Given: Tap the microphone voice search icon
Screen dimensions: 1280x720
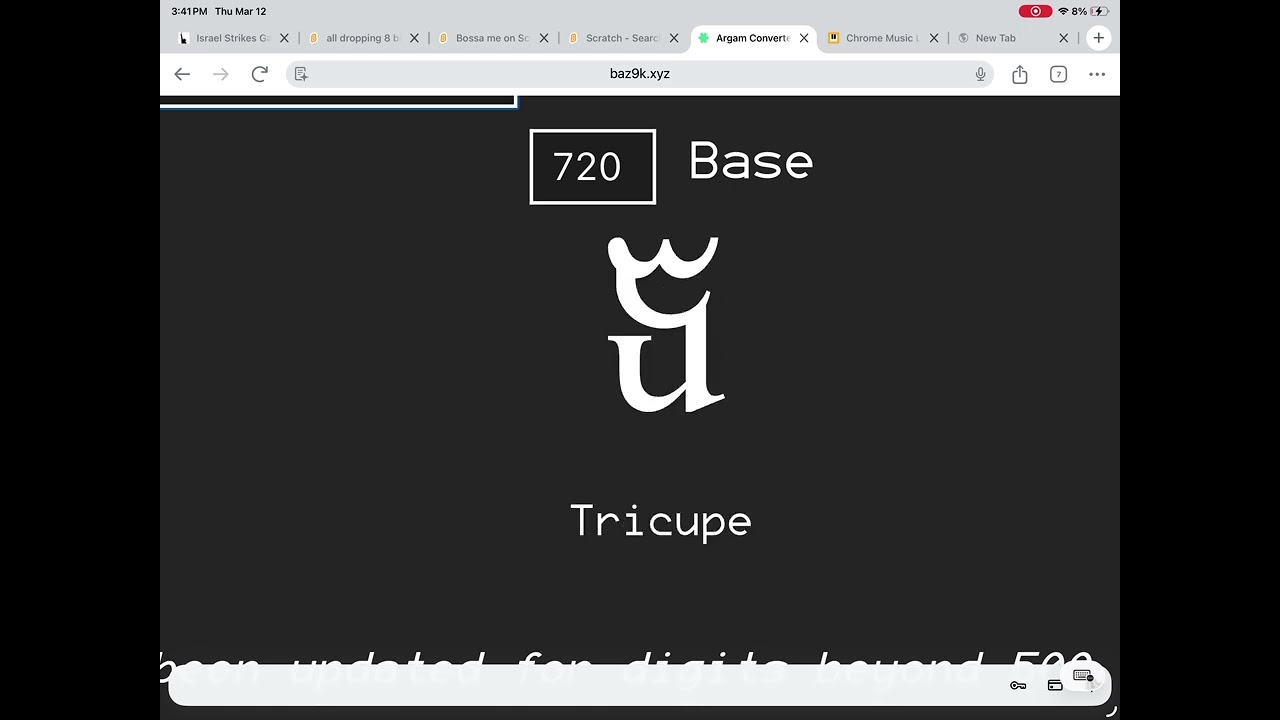Looking at the screenshot, I should tap(980, 74).
